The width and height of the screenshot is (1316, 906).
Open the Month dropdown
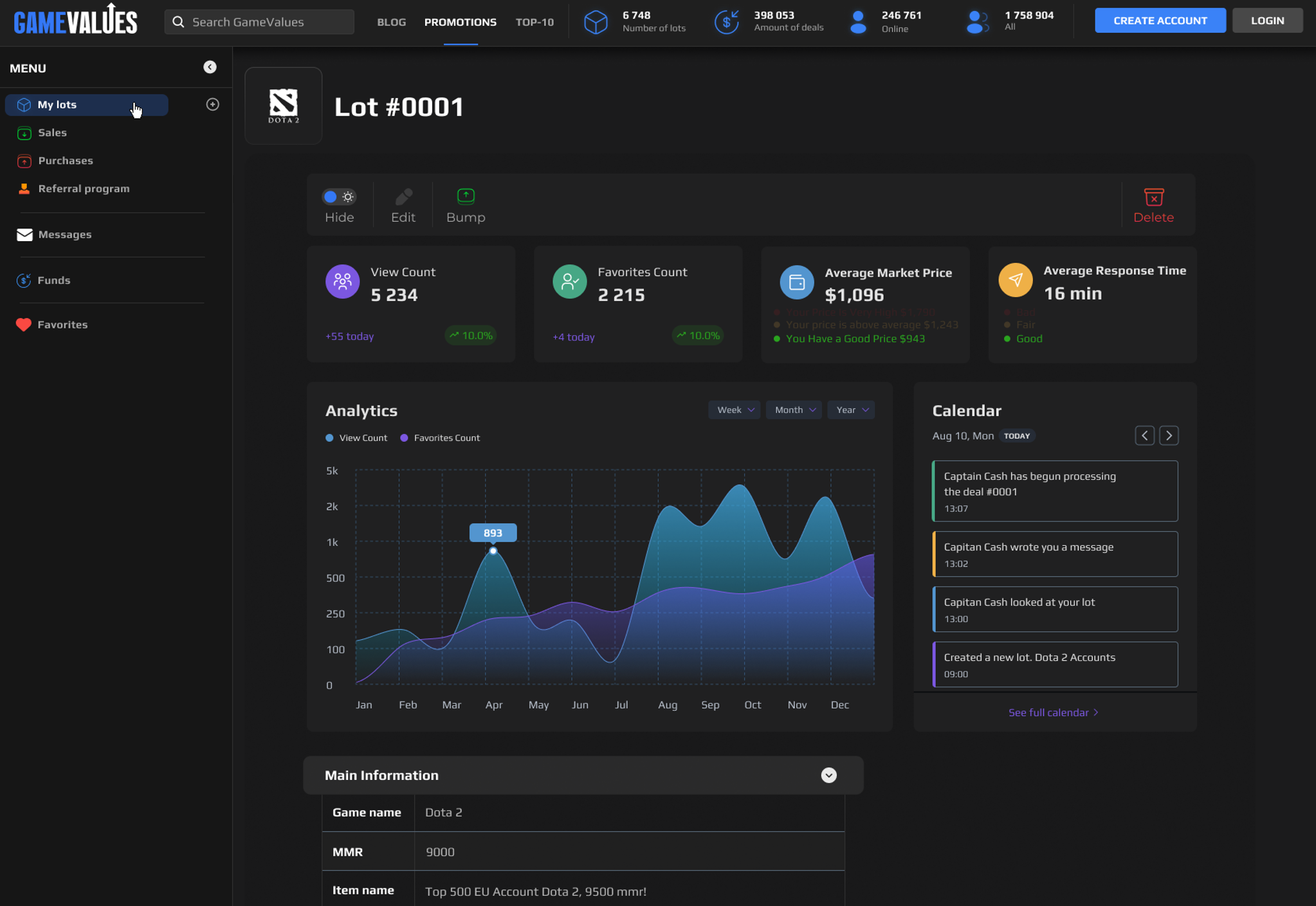point(794,410)
